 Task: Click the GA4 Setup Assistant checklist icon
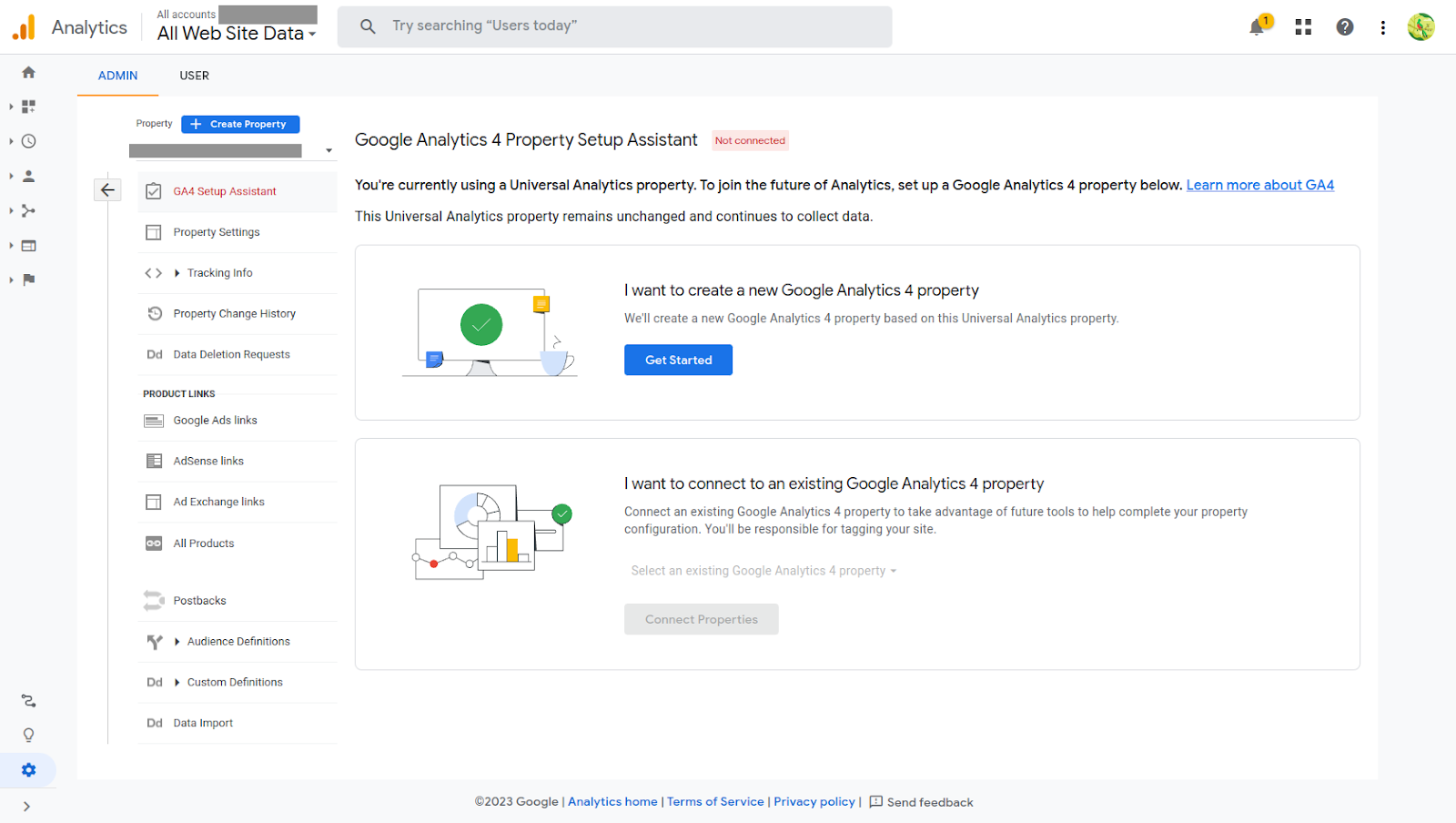point(154,191)
